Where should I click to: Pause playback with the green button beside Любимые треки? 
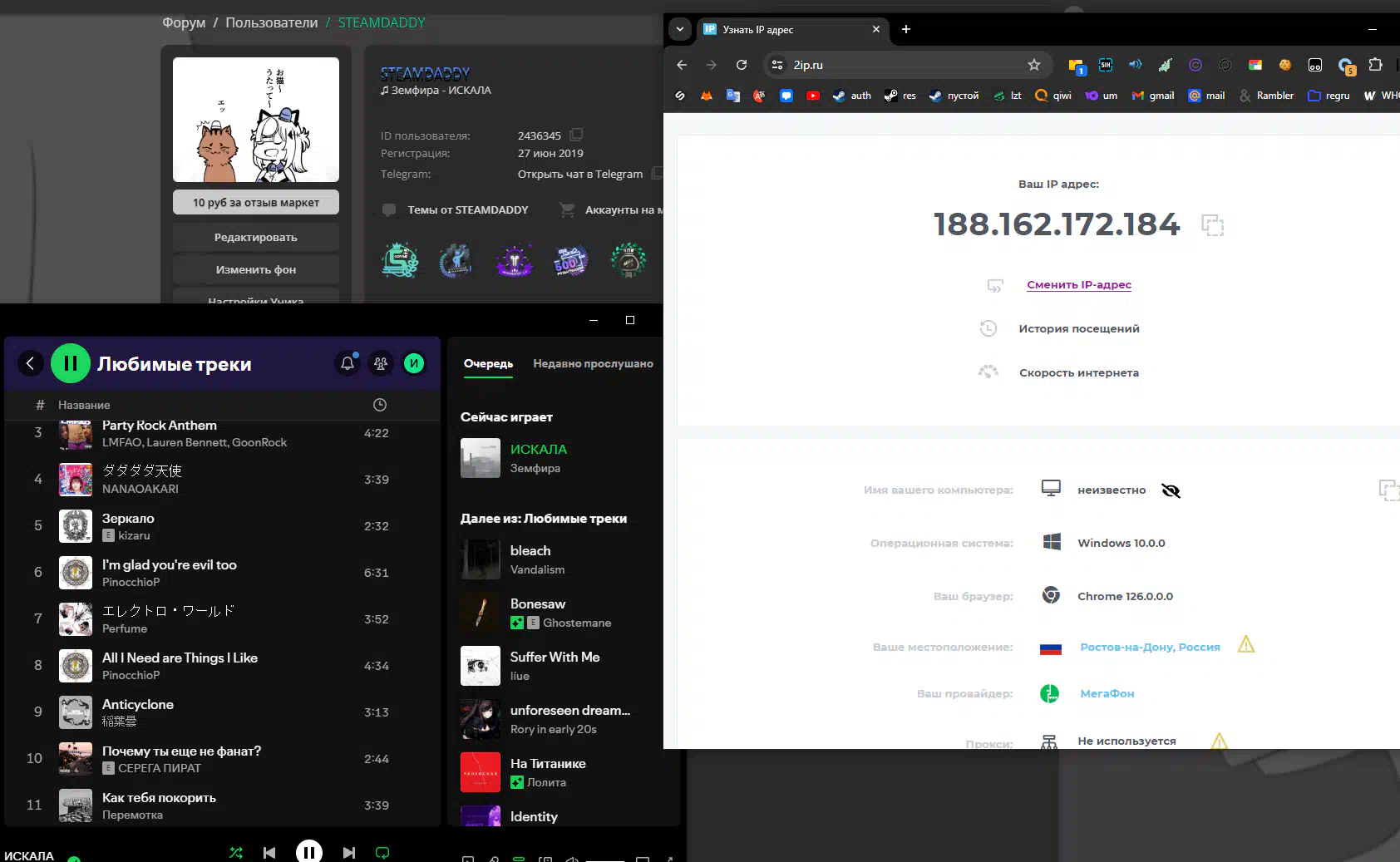pyautogui.click(x=71, y=363)
